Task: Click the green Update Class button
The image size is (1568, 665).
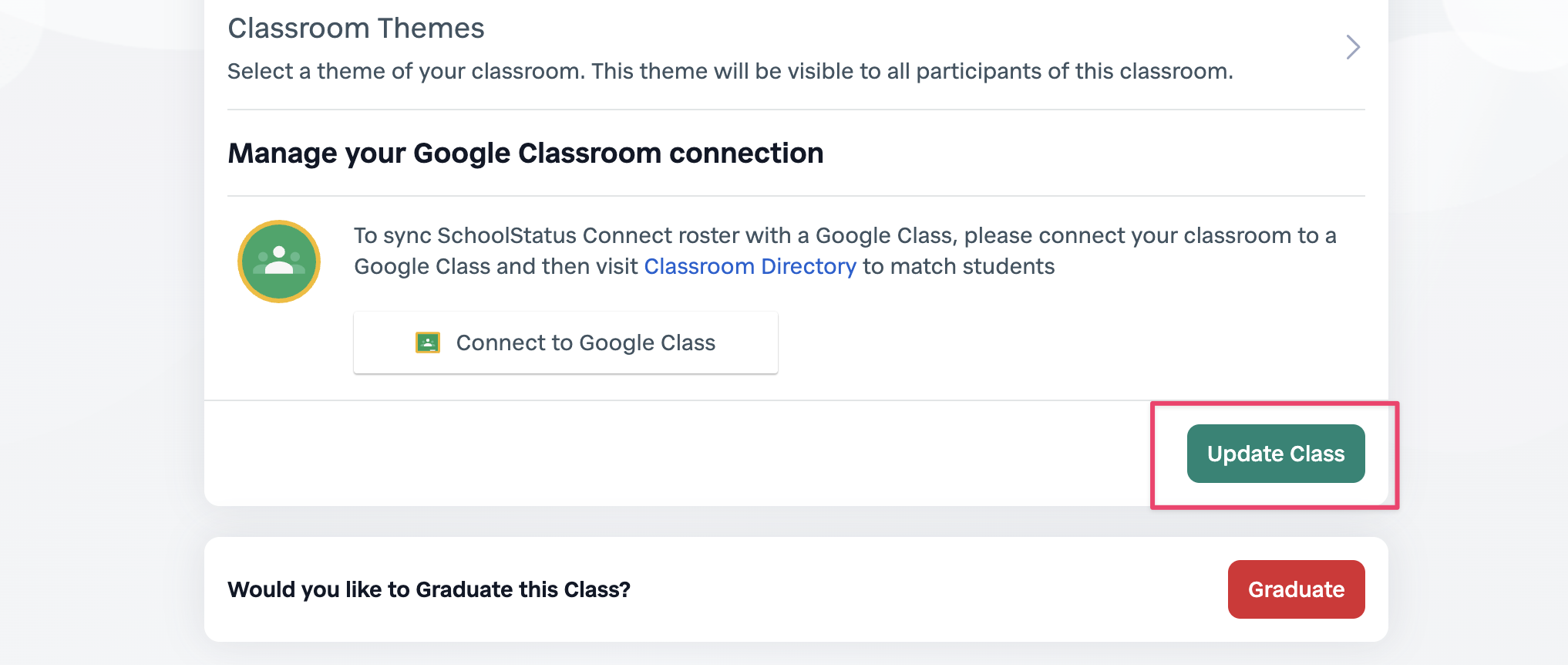Action: [x=1276, y=454]
